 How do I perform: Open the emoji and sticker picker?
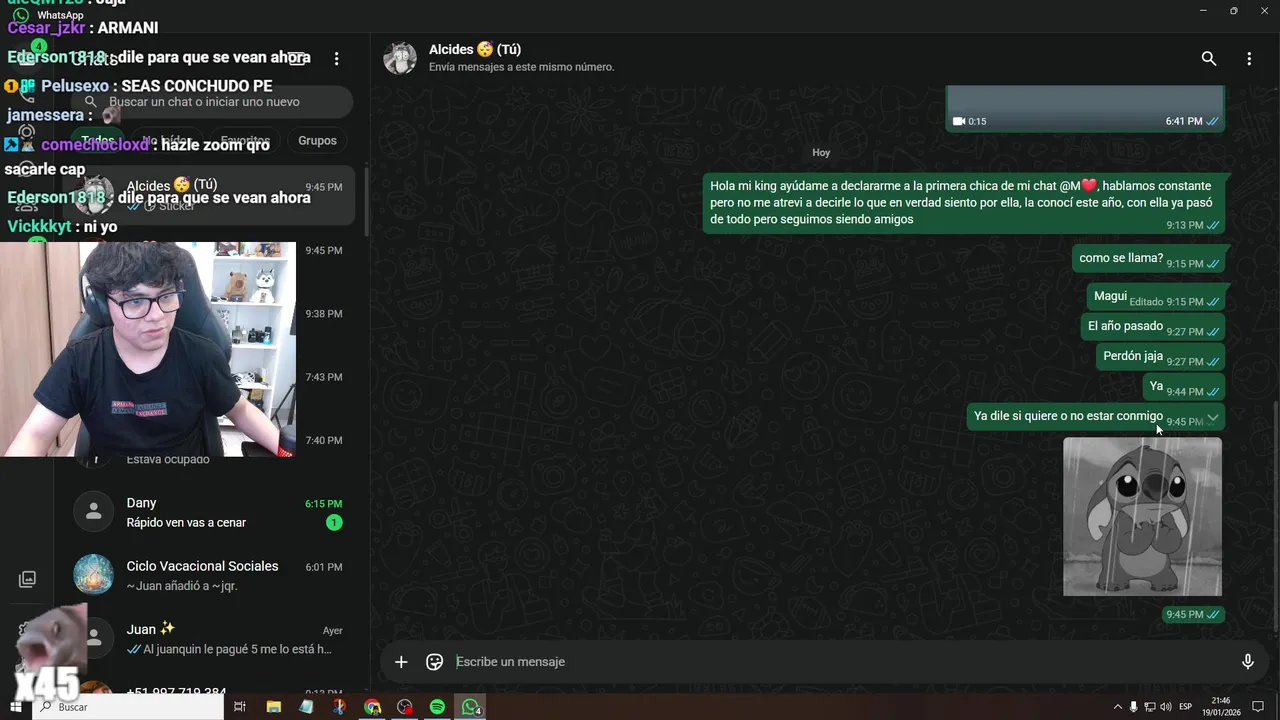[434, 662]
